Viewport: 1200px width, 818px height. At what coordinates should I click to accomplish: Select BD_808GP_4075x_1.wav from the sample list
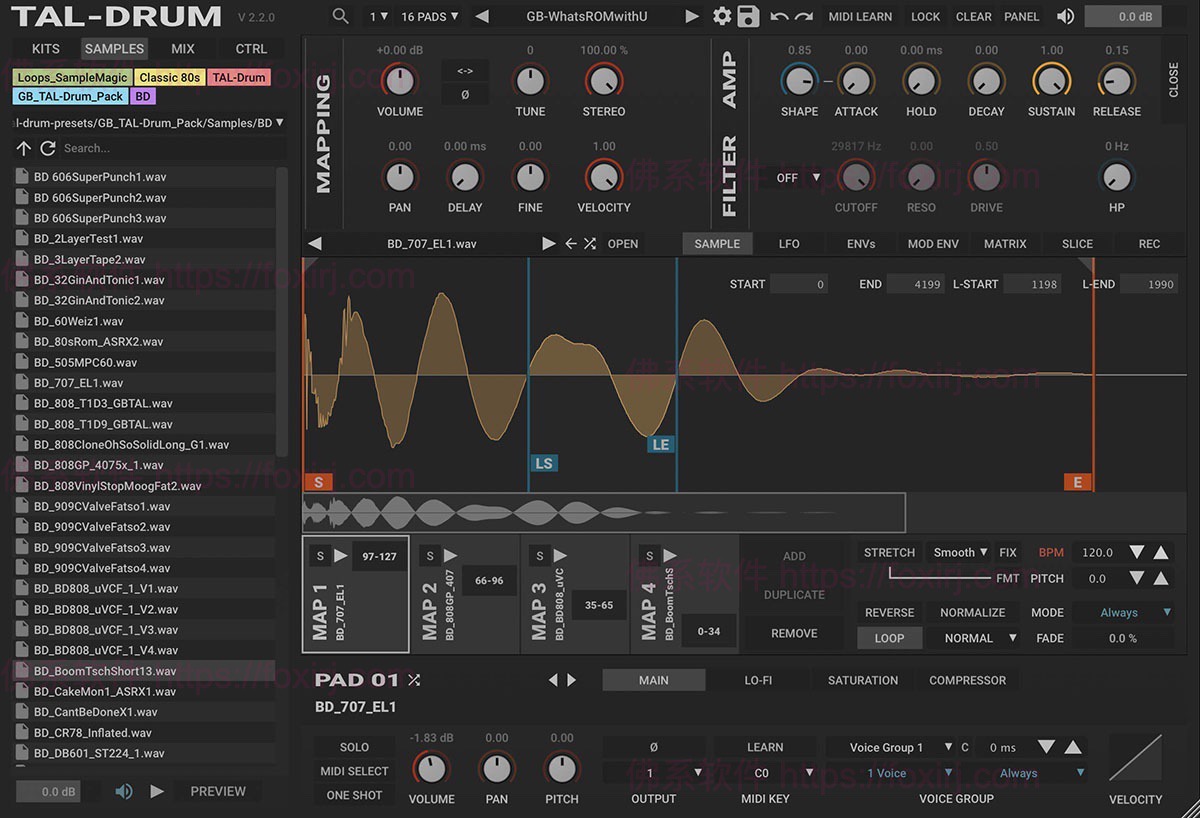100,464
